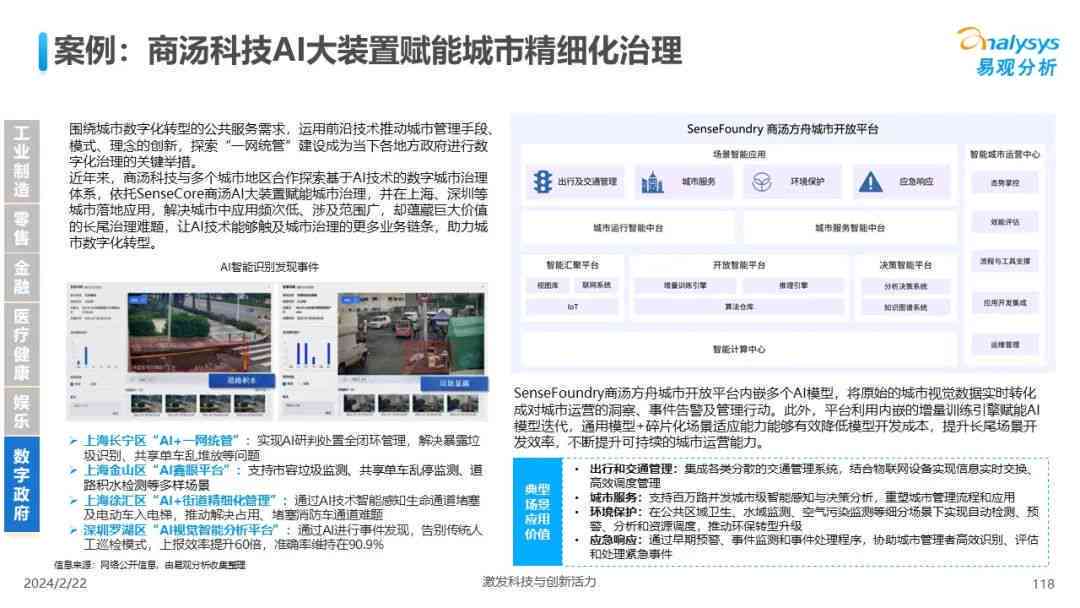
Task: Click the arrow bullet before 深圳罗湖区
Action: 73,530
